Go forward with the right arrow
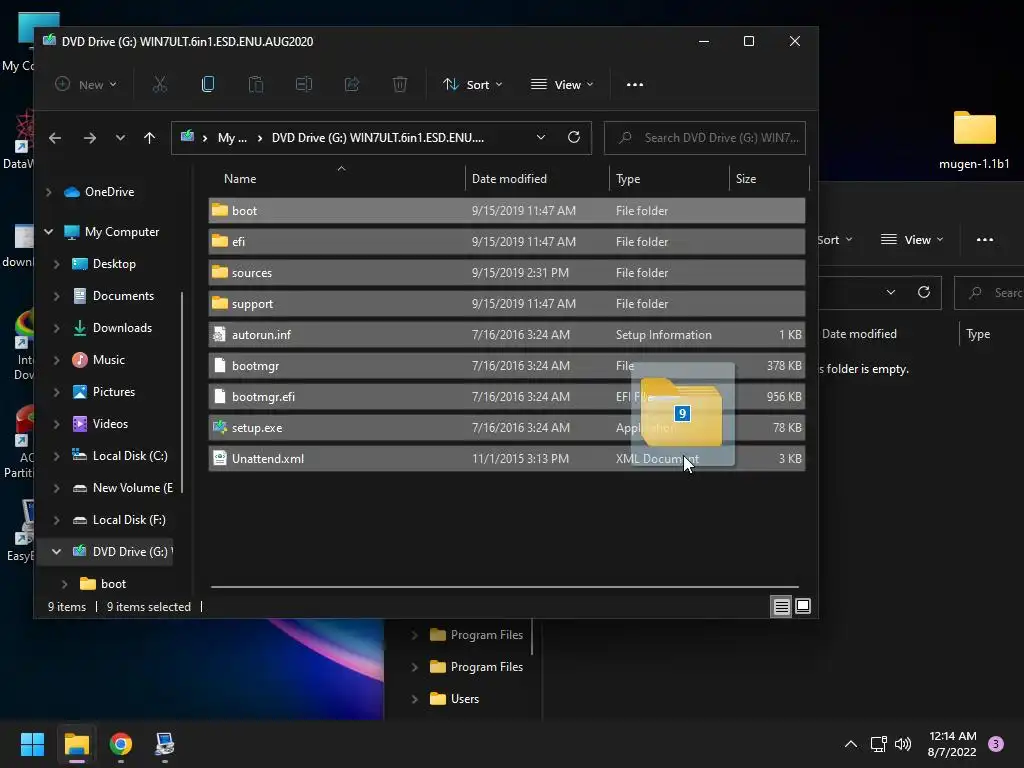The height and width of the screenshot is (768, 1024). click(x=89, y=138)
